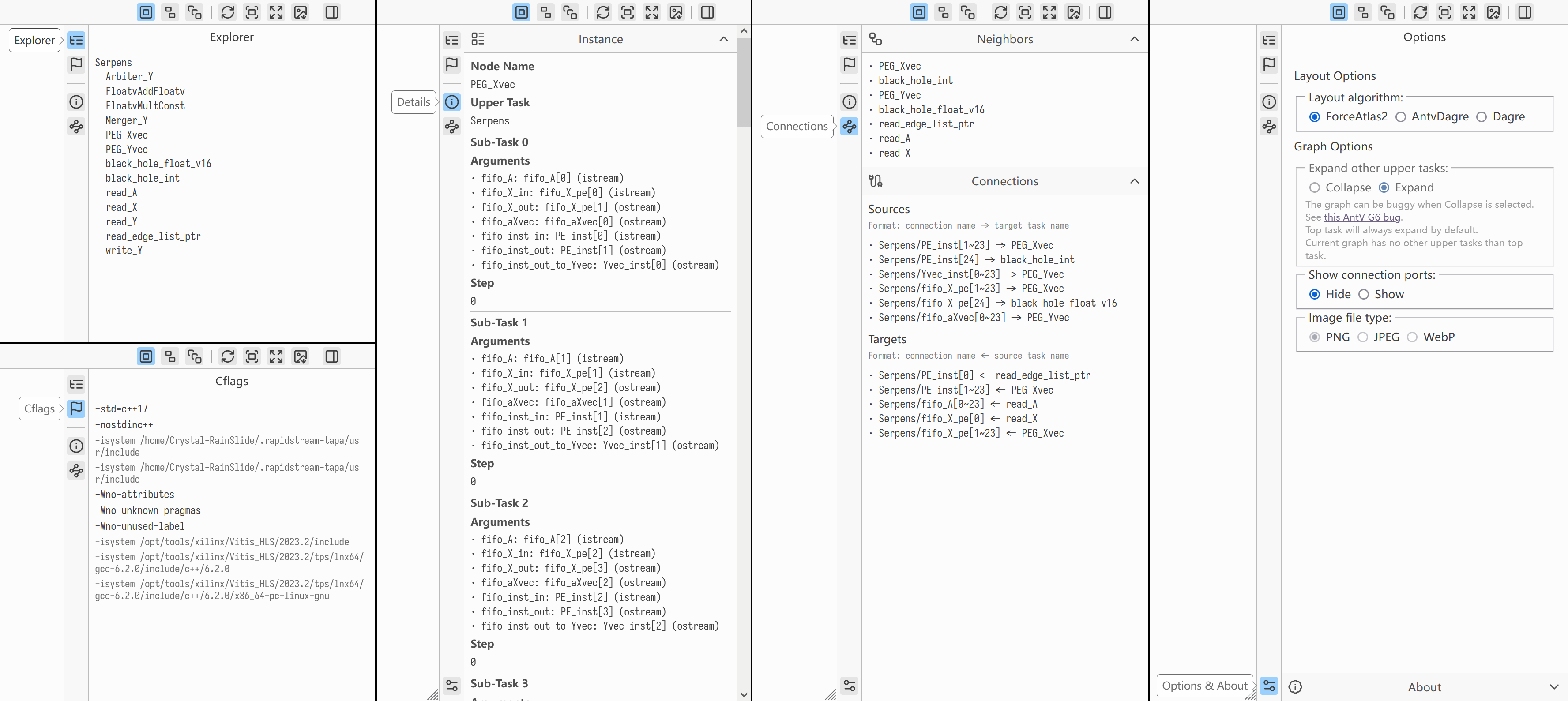This screenshot has width=1568, height=701.
Task: Collapse the Connections section chevron
Action: tap(1134, 181)
